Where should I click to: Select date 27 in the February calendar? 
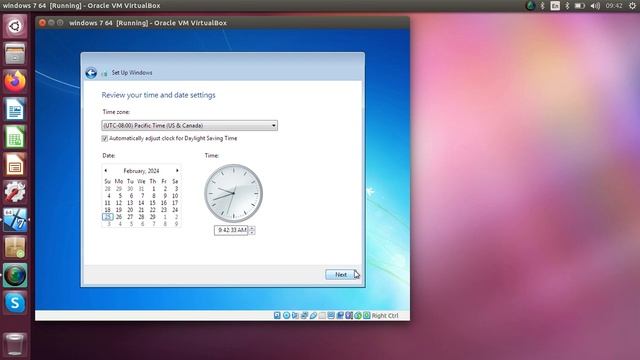(130, 217)
